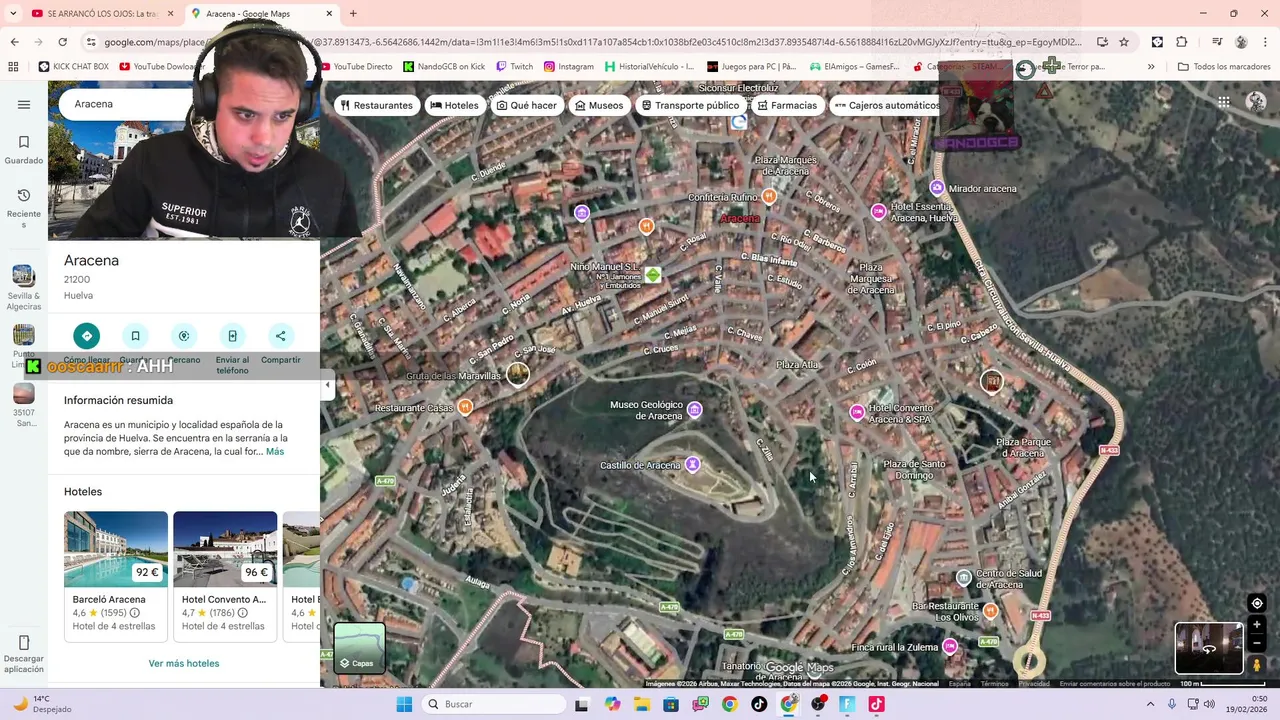Open the Instagram bookmark
Image resolution: width=1280 pixels, height=720 pixels.
[569, 67]
